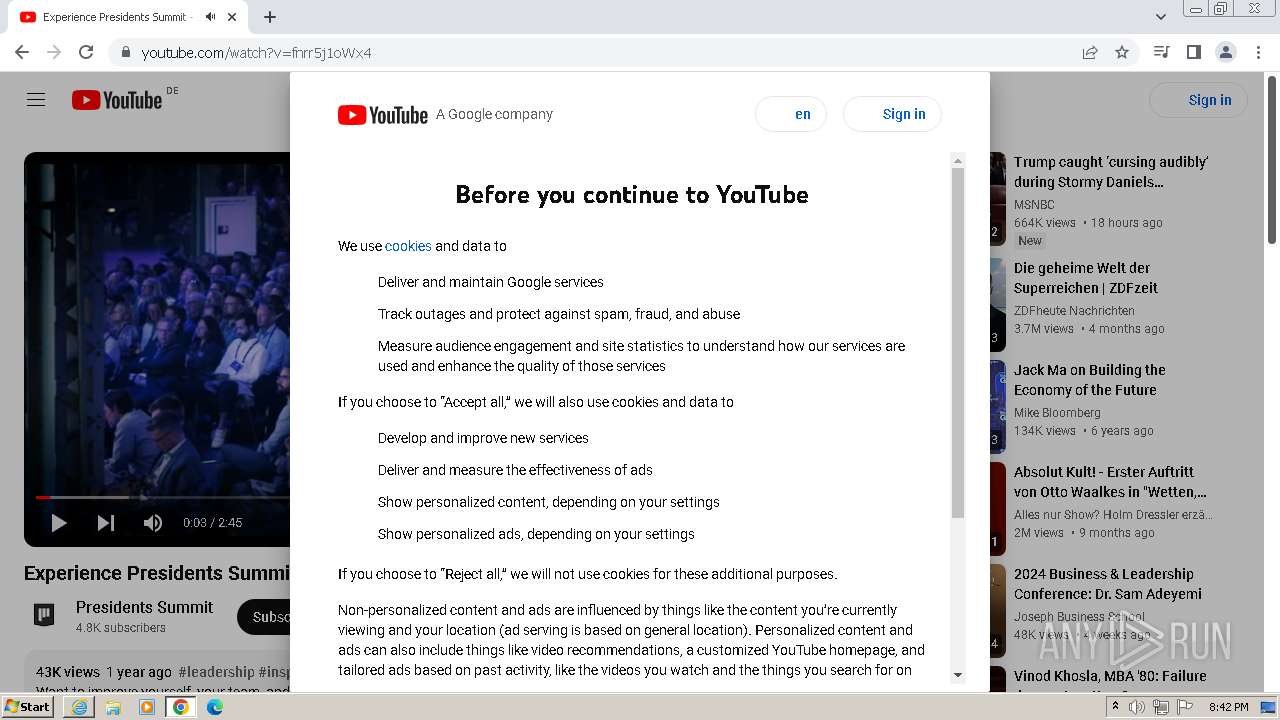Open 'Absolut Kult! - Erster Auftritt' video
This screenshot has width=1280, height=720.
[1110, 482]
